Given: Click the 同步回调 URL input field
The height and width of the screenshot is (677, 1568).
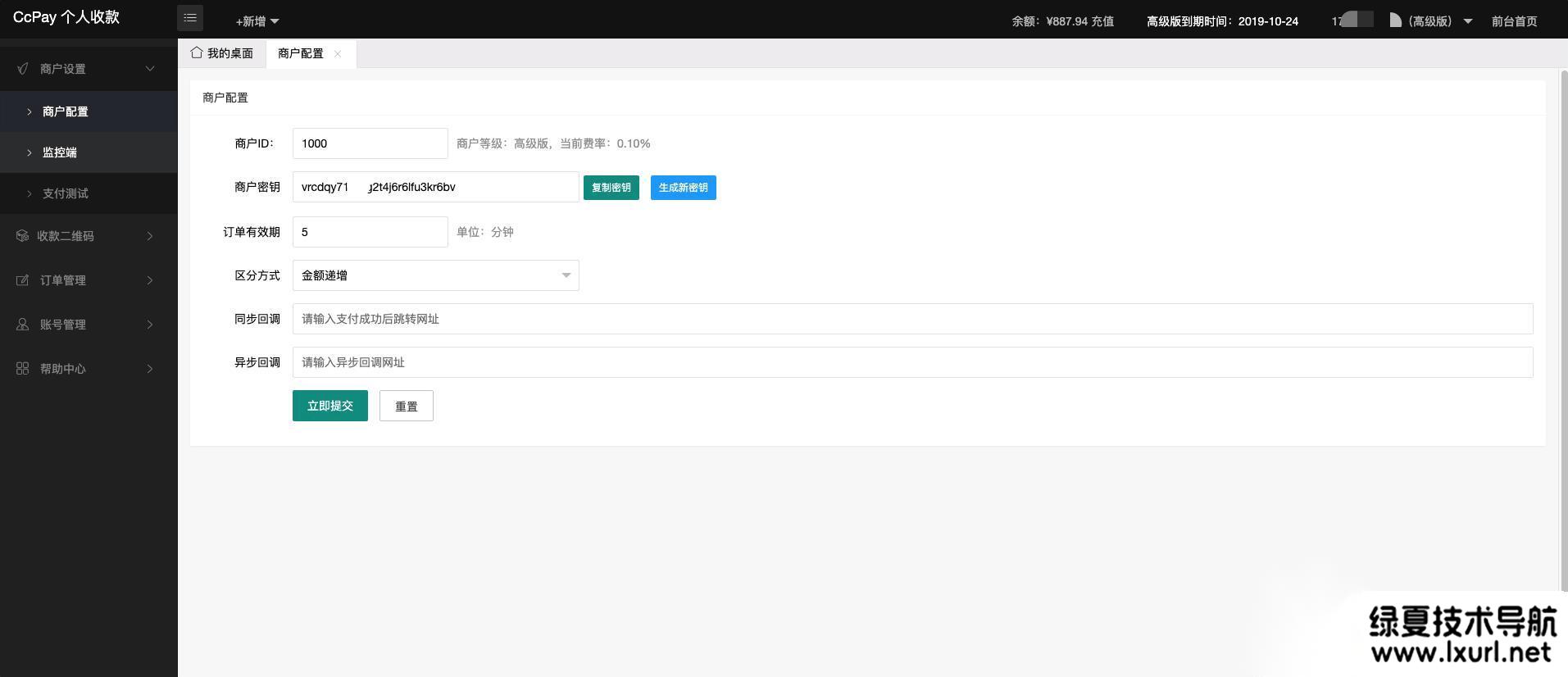Looking at the screenshot, I should 911,319.
